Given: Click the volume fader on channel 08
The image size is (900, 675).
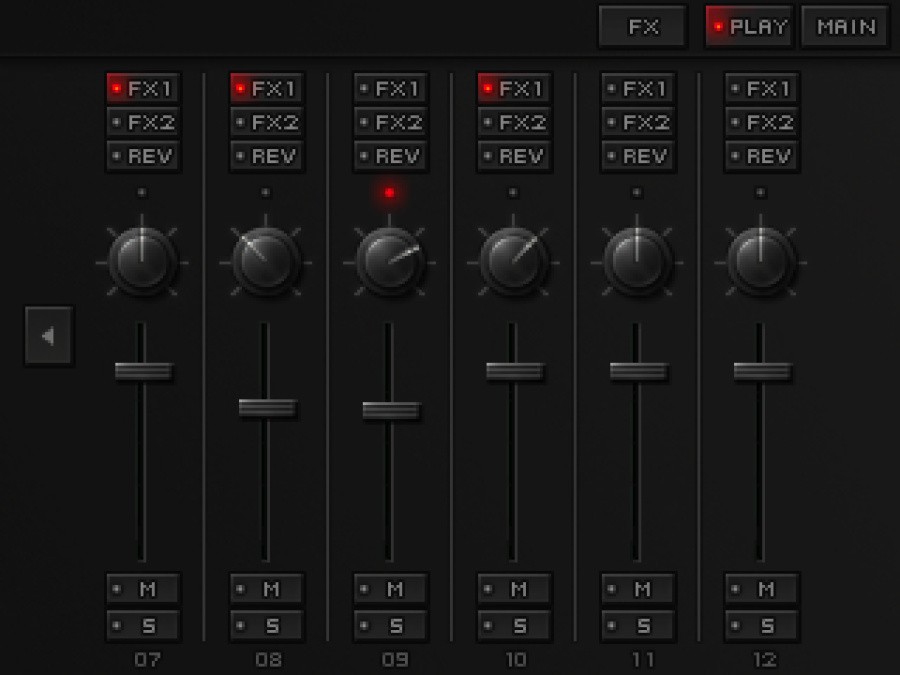Looking at the screenshot, I should pyautogui.click(x=266, y=405).
